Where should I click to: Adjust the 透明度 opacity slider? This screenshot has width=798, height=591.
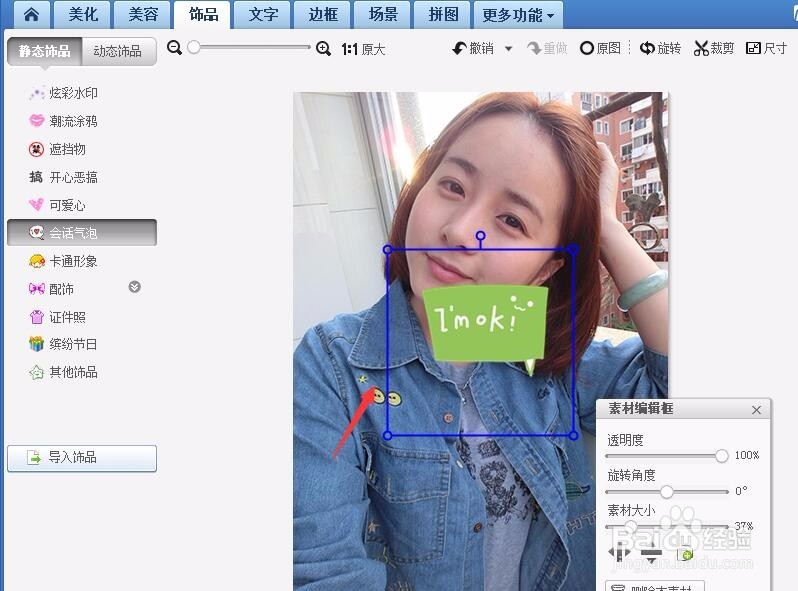721,456
